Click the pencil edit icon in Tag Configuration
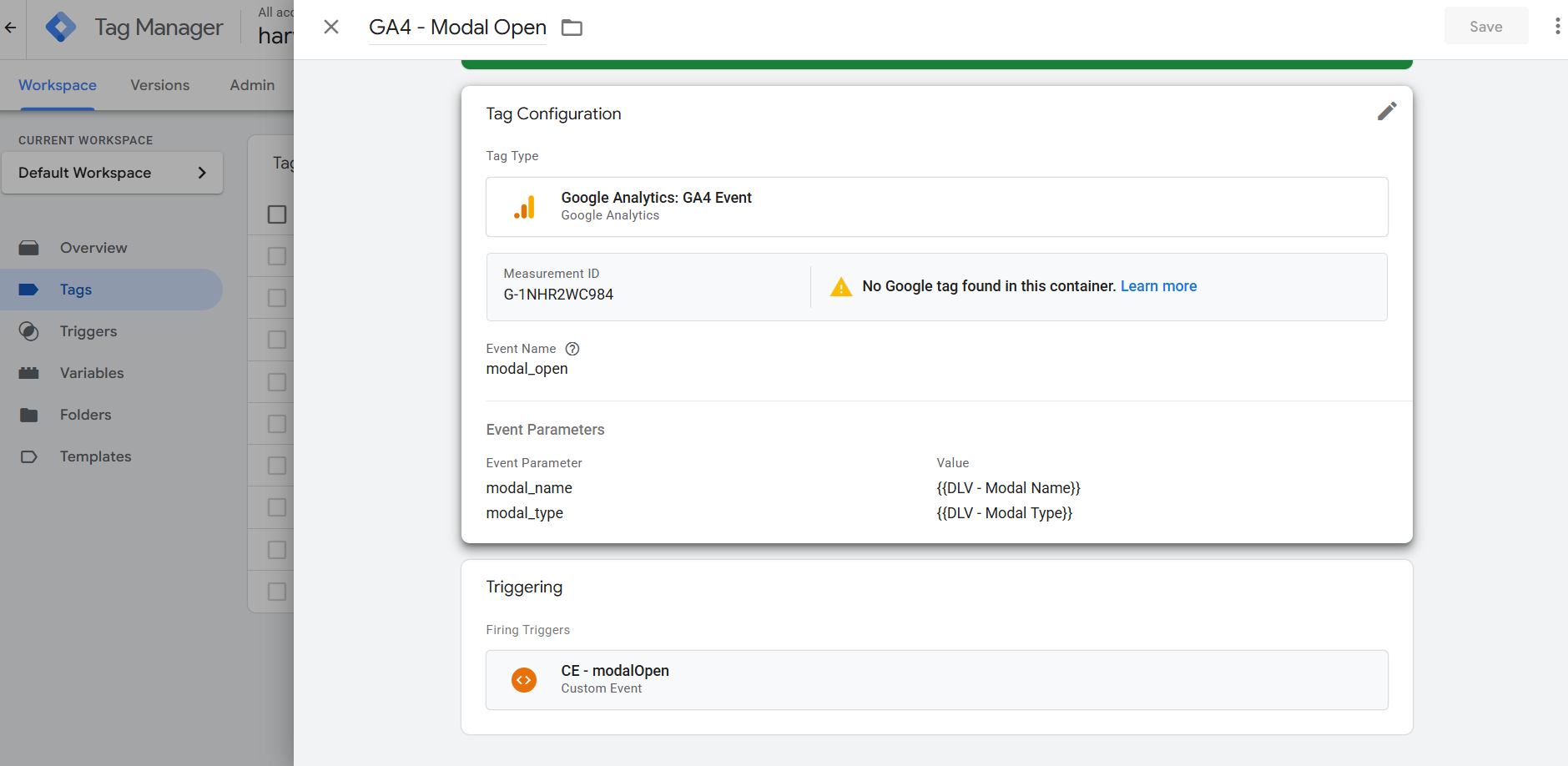Screen dimensions: 1568x766 (1386, 112)
